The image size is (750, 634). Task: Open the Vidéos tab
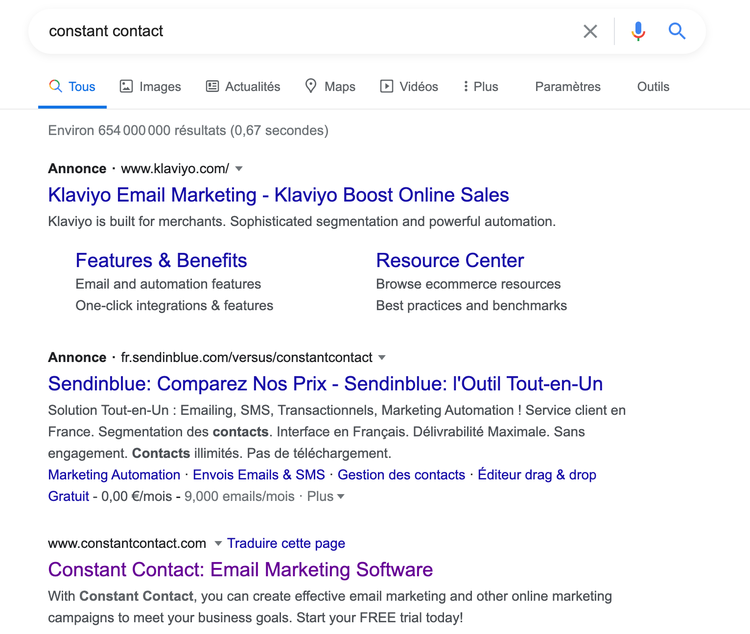[409, 87]
